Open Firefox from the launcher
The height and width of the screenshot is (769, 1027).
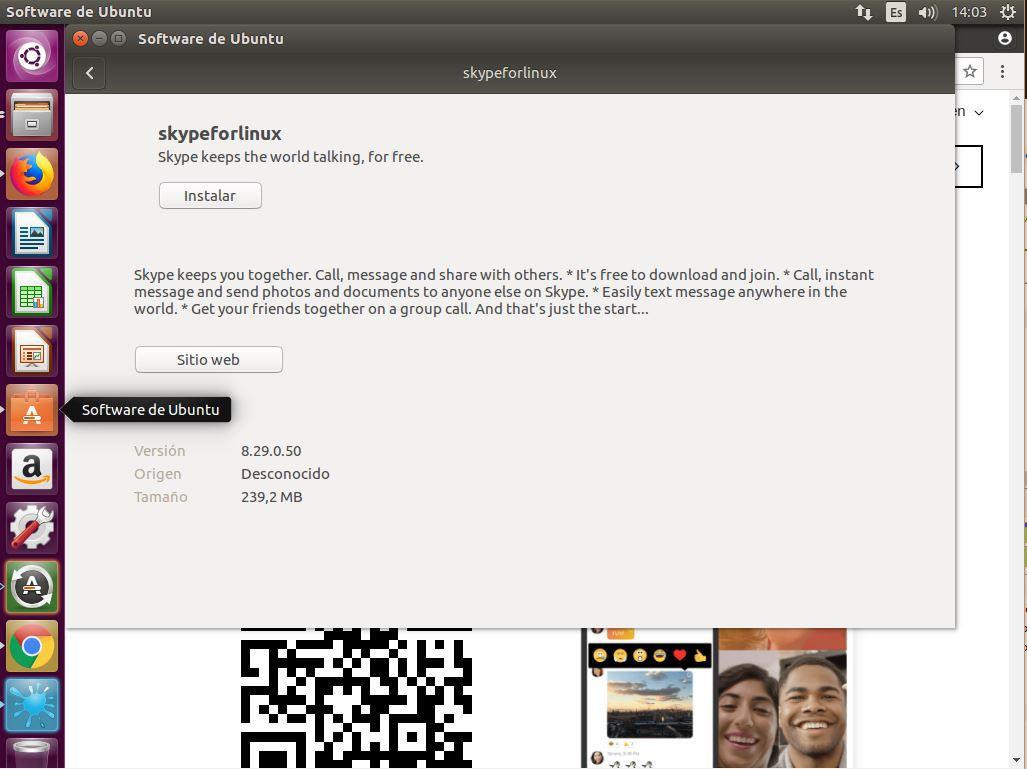click(32, 174)
